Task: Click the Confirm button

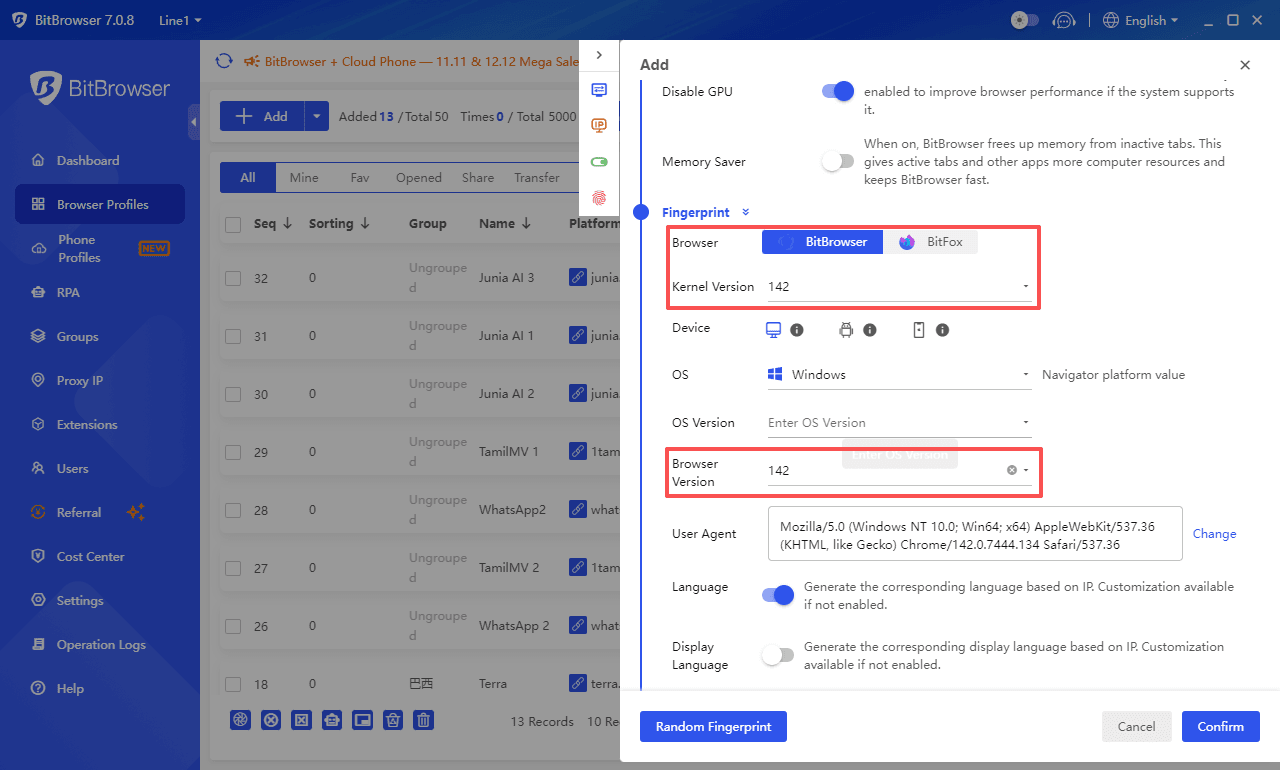Action: [1220, 726]
